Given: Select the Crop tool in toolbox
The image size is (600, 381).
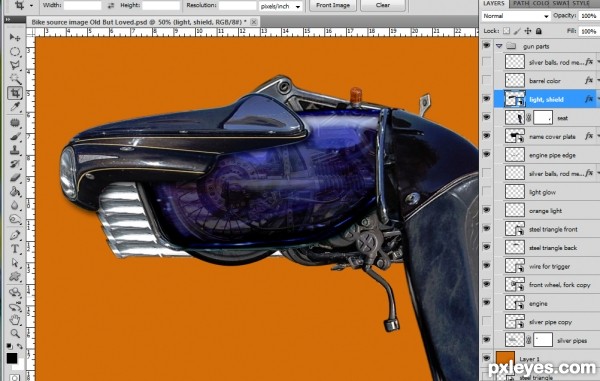Looking at the screenshot, I should [x=15, y=93].
